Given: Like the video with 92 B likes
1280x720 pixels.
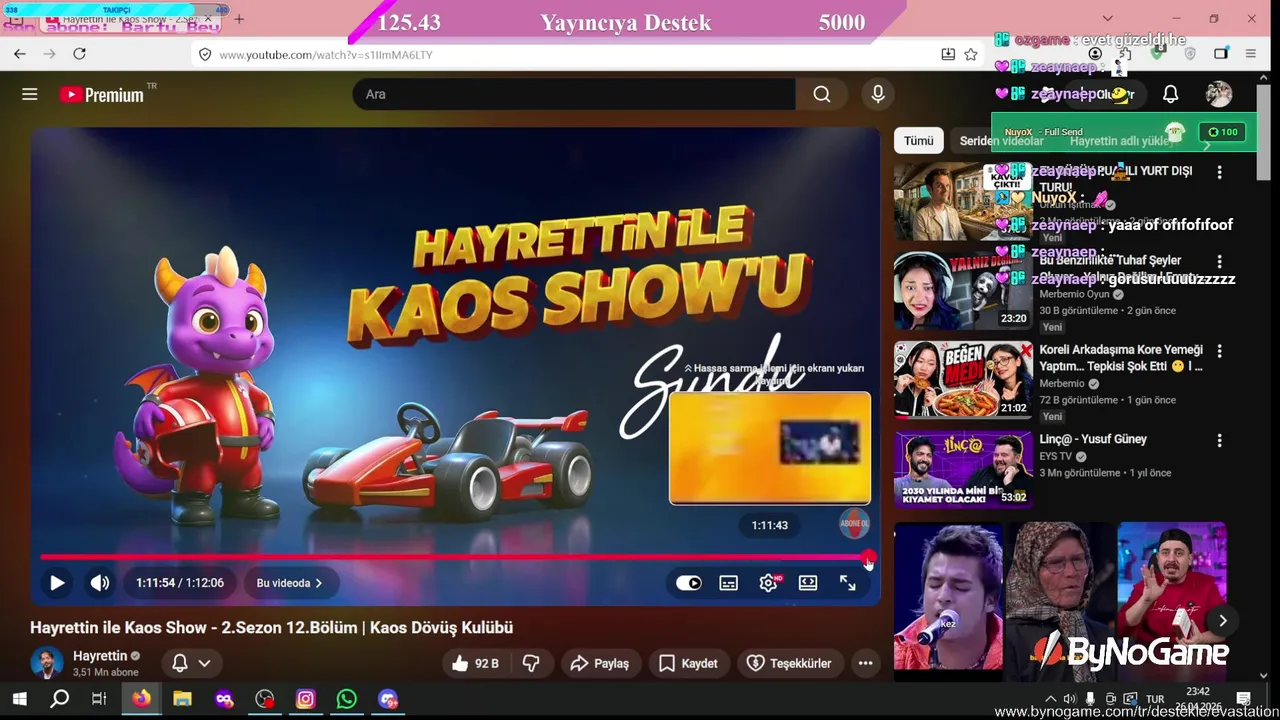Looking at the screenshot, I should (x=475, y=663).
